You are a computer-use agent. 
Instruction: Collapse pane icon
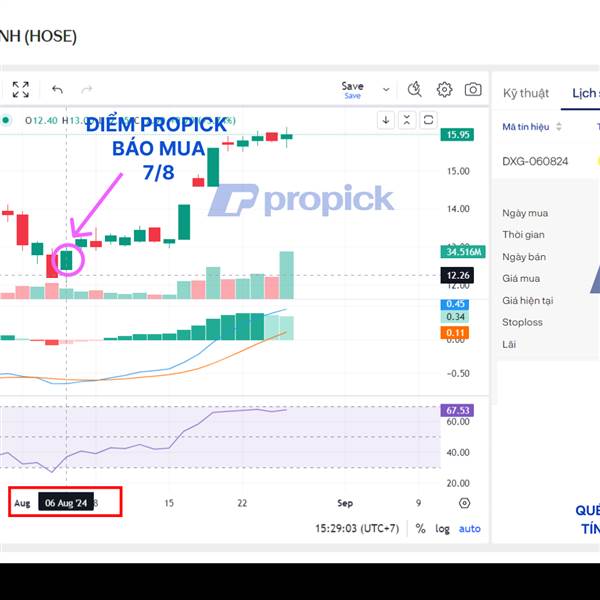pos(407,120)
